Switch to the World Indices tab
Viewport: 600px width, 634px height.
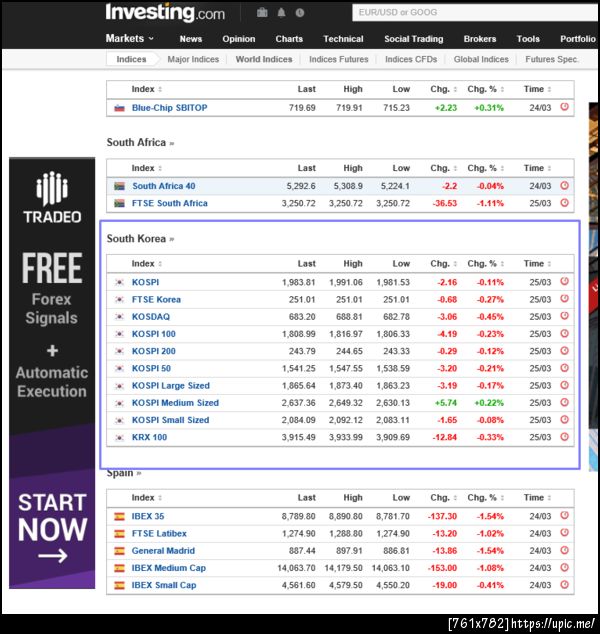coord(264,59)
